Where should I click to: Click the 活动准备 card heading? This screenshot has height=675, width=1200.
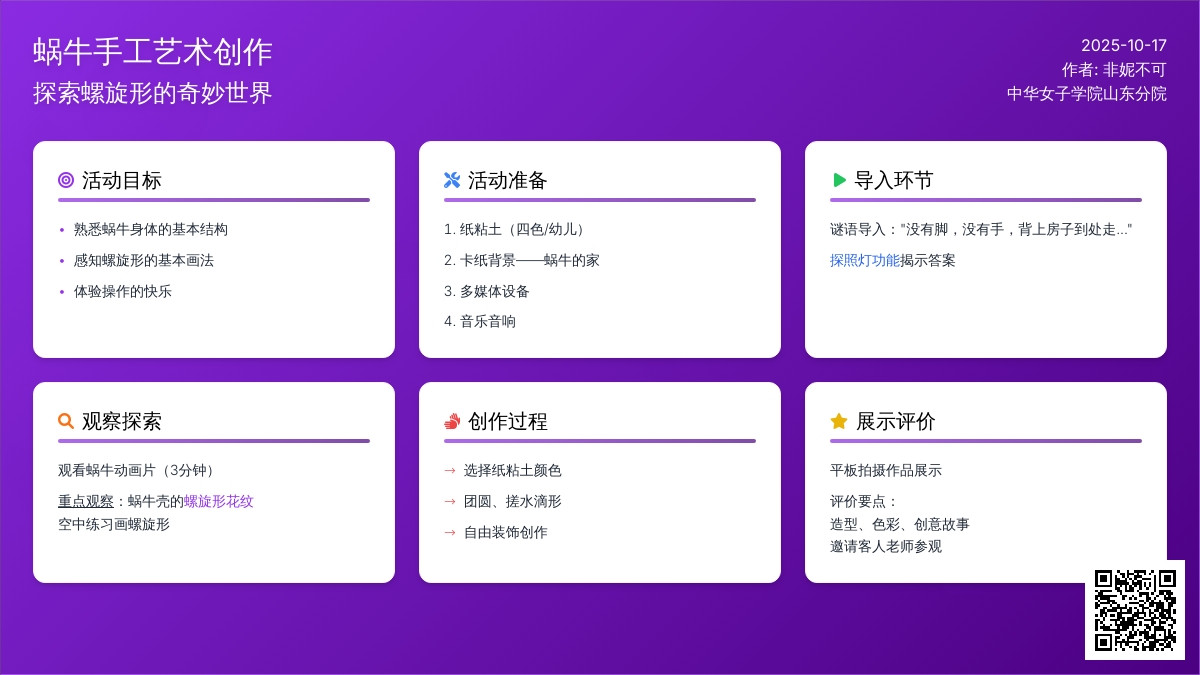[x=507, y=180]
